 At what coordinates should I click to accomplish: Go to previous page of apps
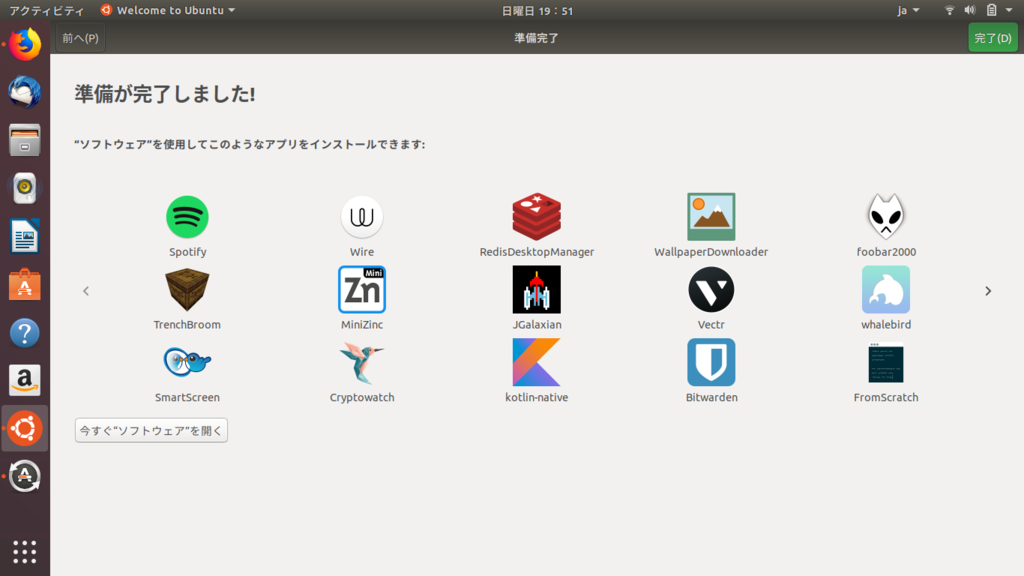coord(86,291)
